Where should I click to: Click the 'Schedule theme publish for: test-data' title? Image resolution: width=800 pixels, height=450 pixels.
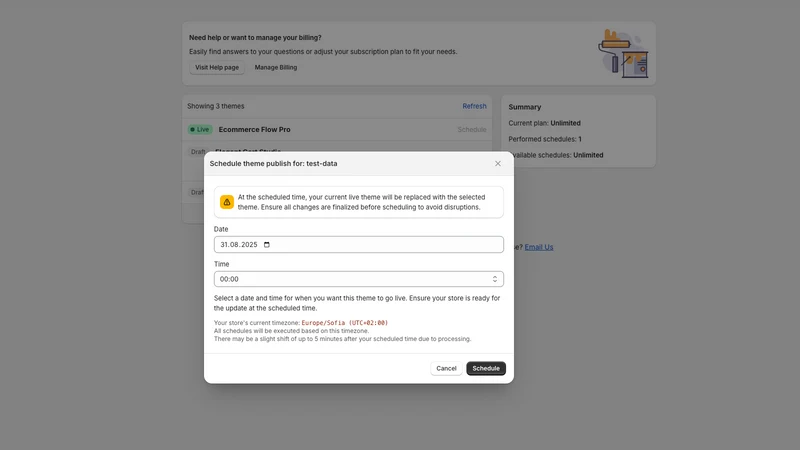[x=273, y=164]
